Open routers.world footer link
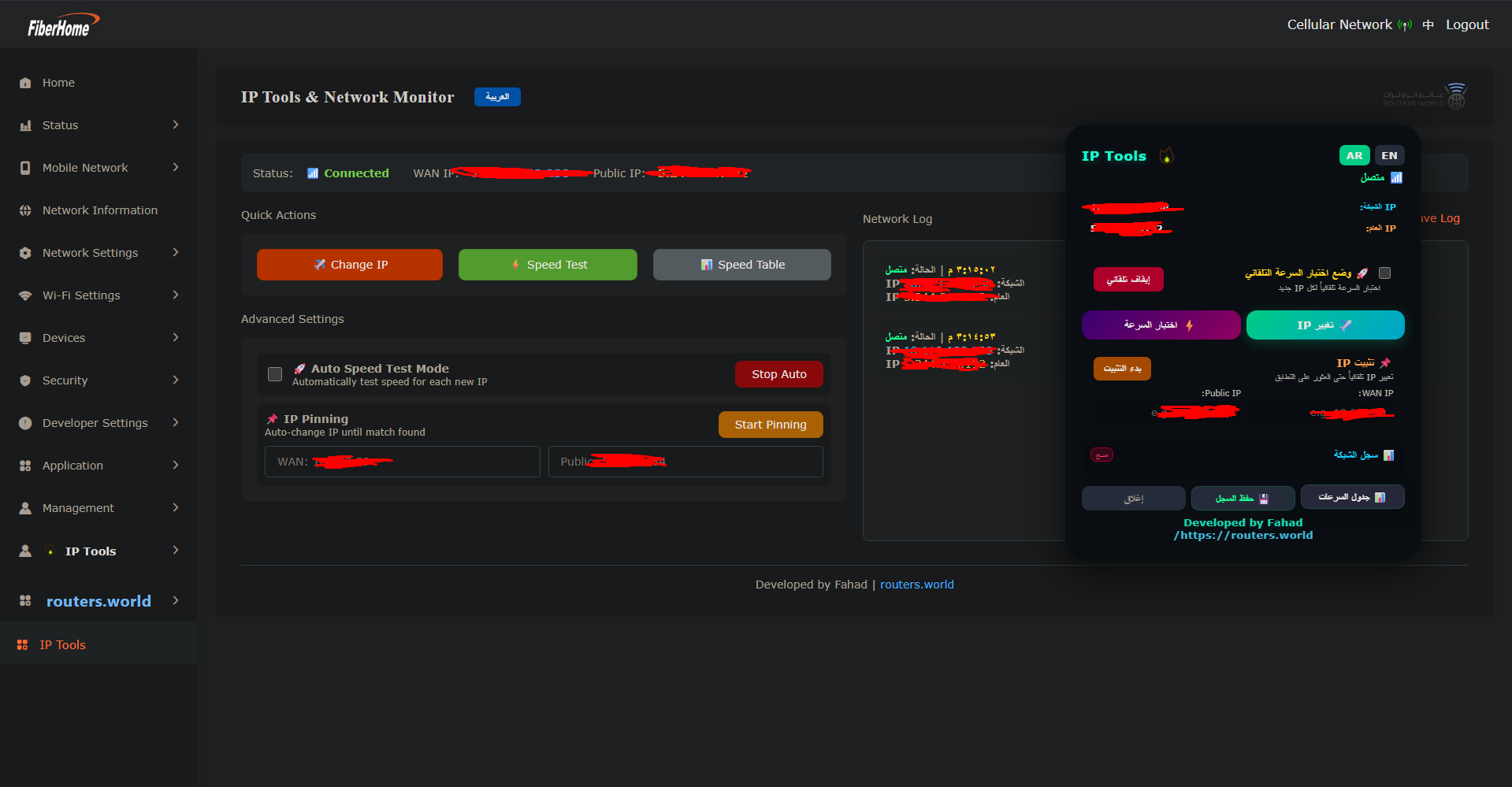Viewport: 1512px width, 787px height. point(916,585)
